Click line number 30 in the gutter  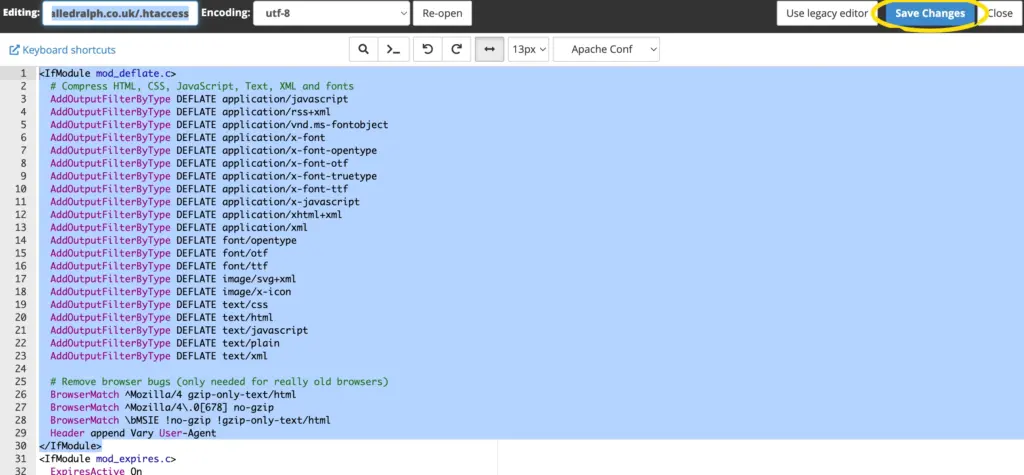click(23, 446)
